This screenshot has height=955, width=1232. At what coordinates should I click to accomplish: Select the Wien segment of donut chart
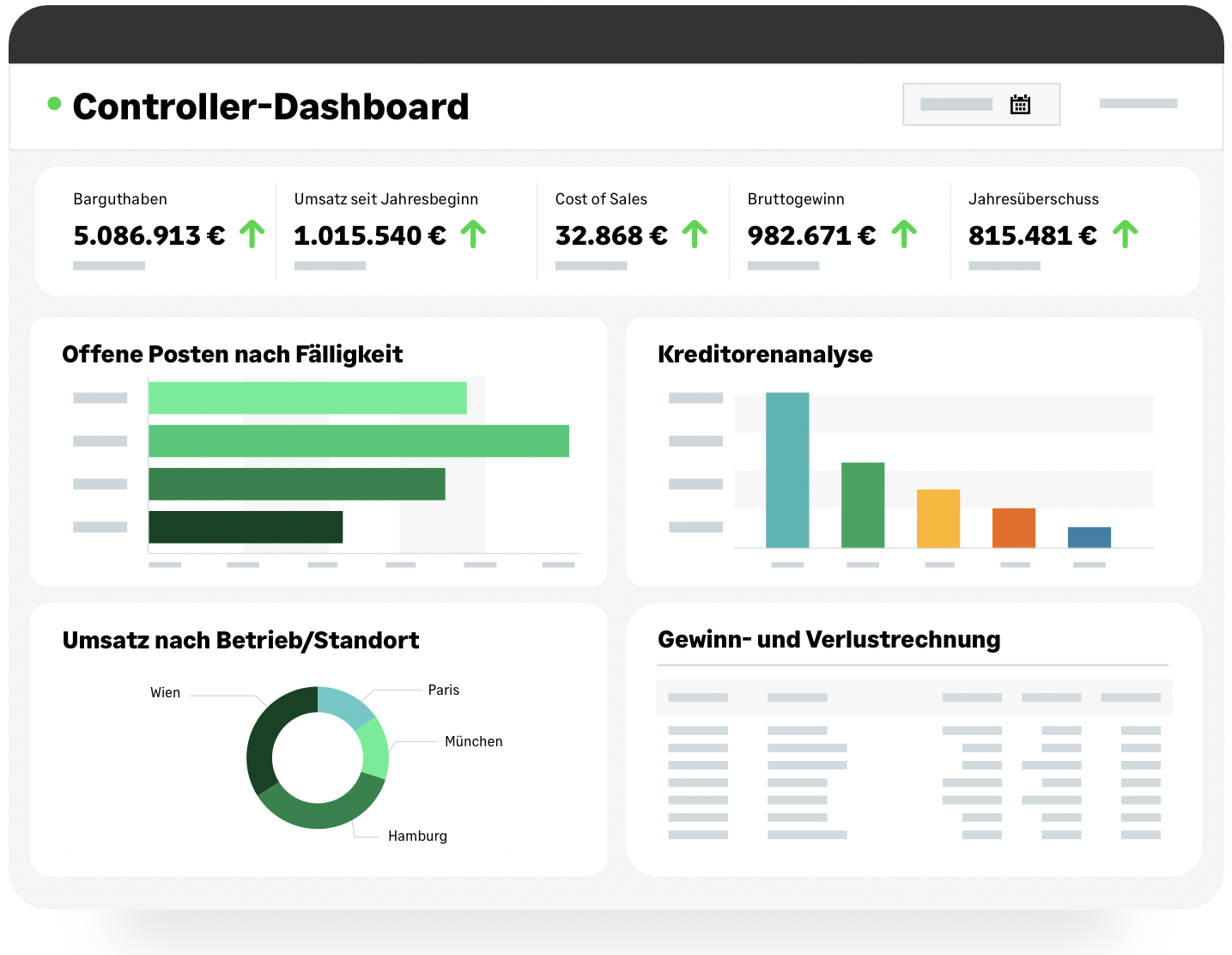point(266,739)
